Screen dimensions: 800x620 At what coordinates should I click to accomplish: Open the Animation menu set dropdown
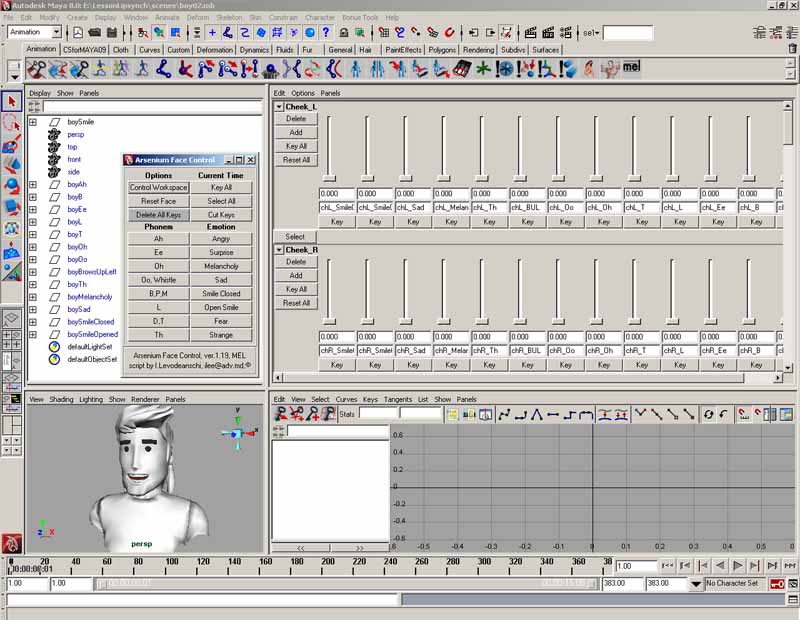click(x=56, y=32)
